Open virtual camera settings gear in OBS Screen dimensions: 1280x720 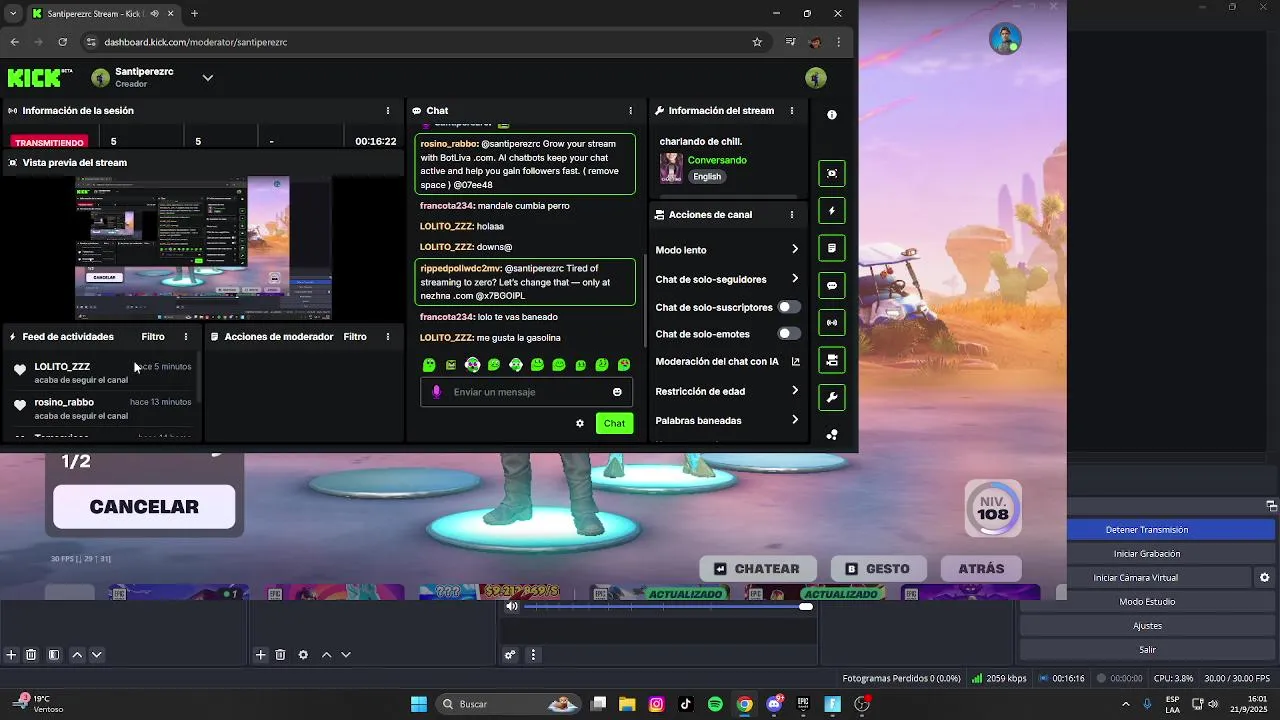(1264, 578)
